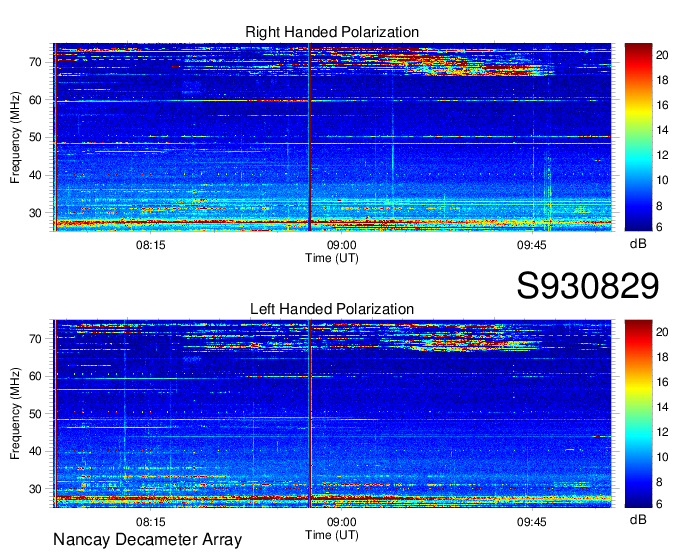The height and width of the screenshot is (552, 680).
Task: Click the 20 value on top colorbar
Action: point(662,55)
